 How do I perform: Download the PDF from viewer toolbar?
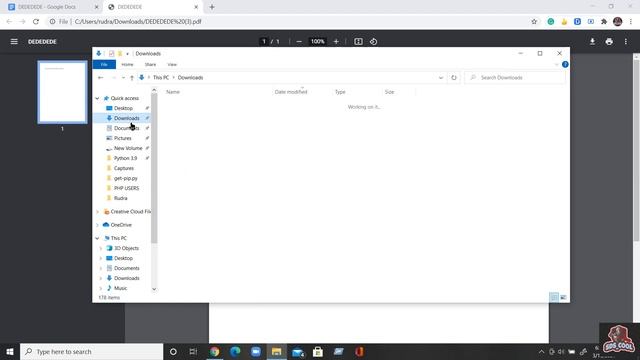tap(592, 42)
